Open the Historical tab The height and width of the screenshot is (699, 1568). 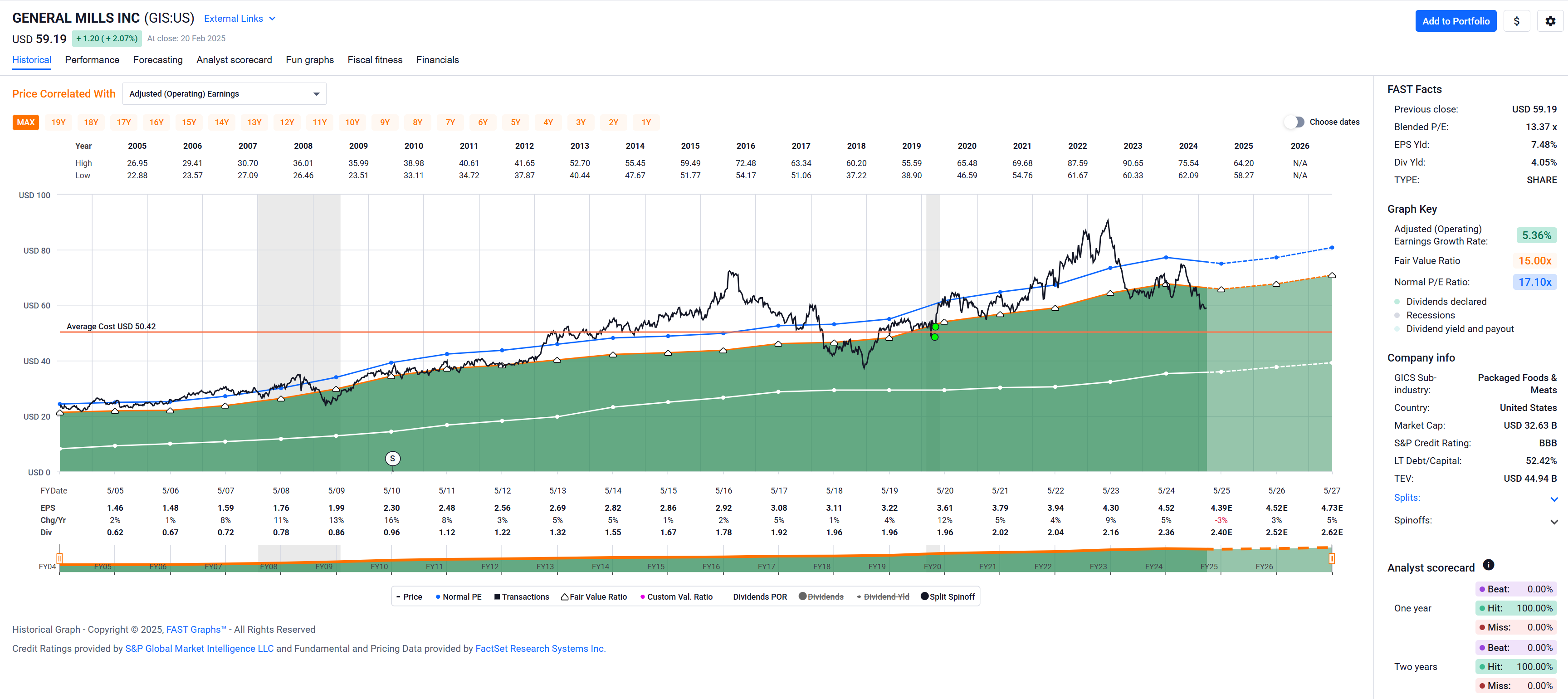32,60
